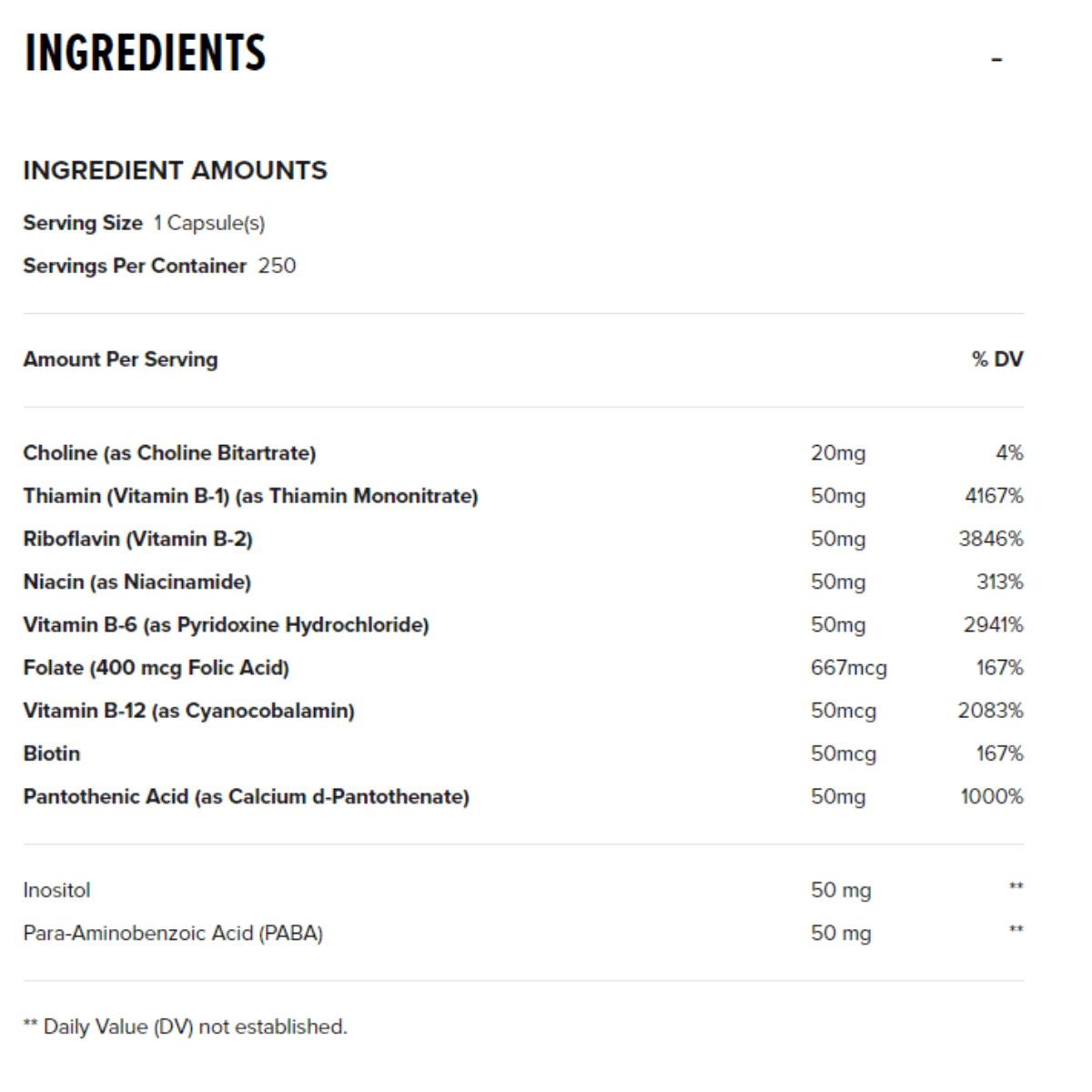Click the 4167% daily value for Thiamin
1092x1092 pixels.
[994, 496]
